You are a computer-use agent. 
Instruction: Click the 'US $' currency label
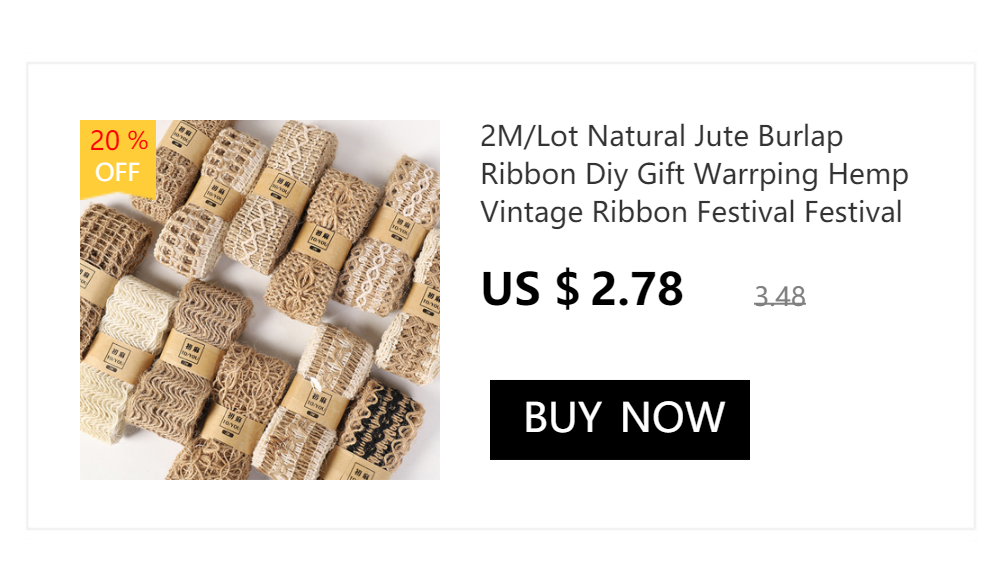point(530,290)
